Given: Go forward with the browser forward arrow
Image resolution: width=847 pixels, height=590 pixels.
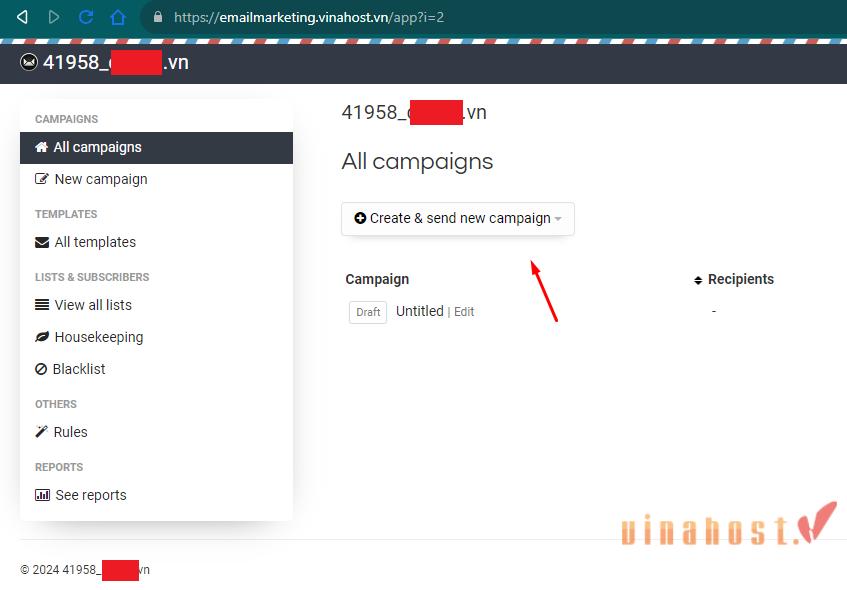Looking at the screenshot, I should coord(53,17).
